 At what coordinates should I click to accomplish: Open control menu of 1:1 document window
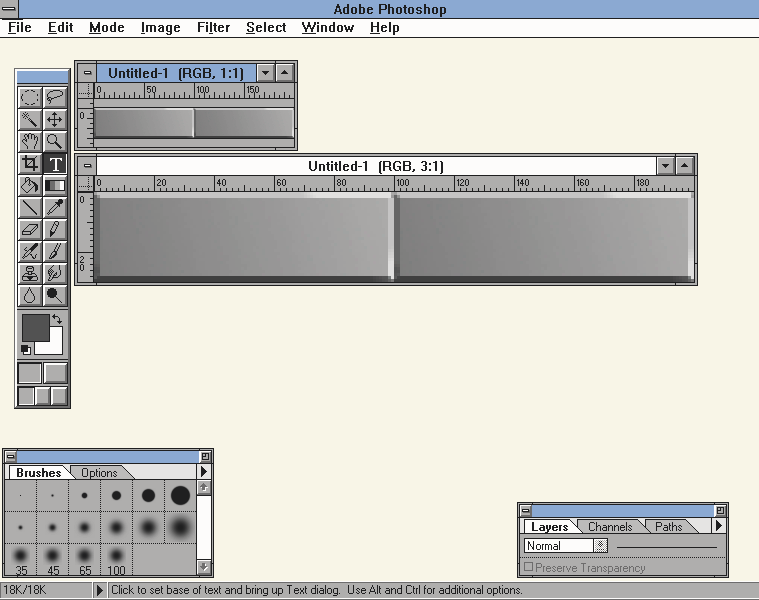coord(87,73)
